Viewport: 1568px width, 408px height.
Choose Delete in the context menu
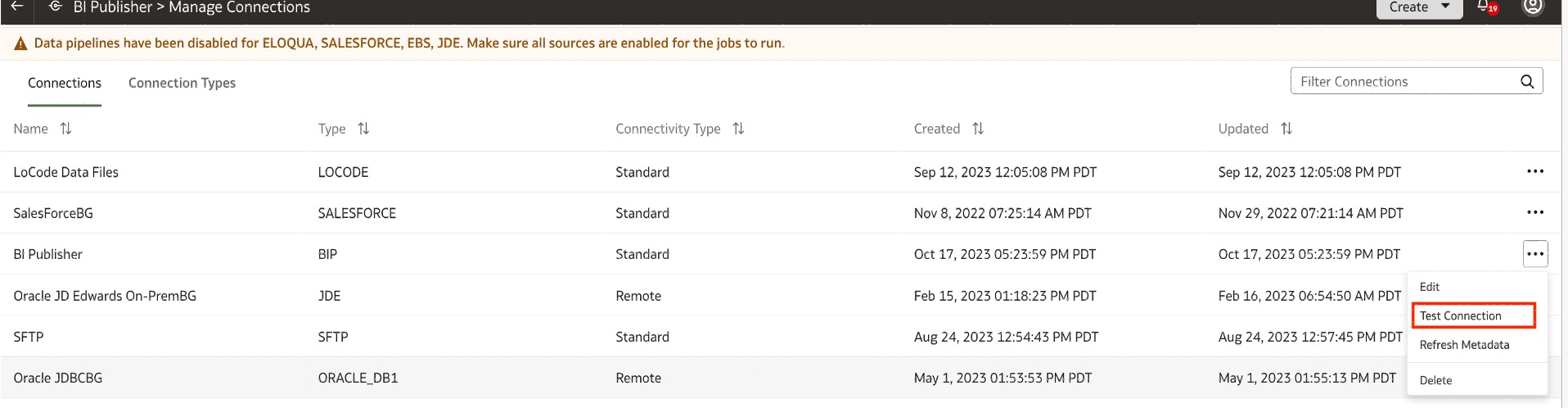point(1435,380)
